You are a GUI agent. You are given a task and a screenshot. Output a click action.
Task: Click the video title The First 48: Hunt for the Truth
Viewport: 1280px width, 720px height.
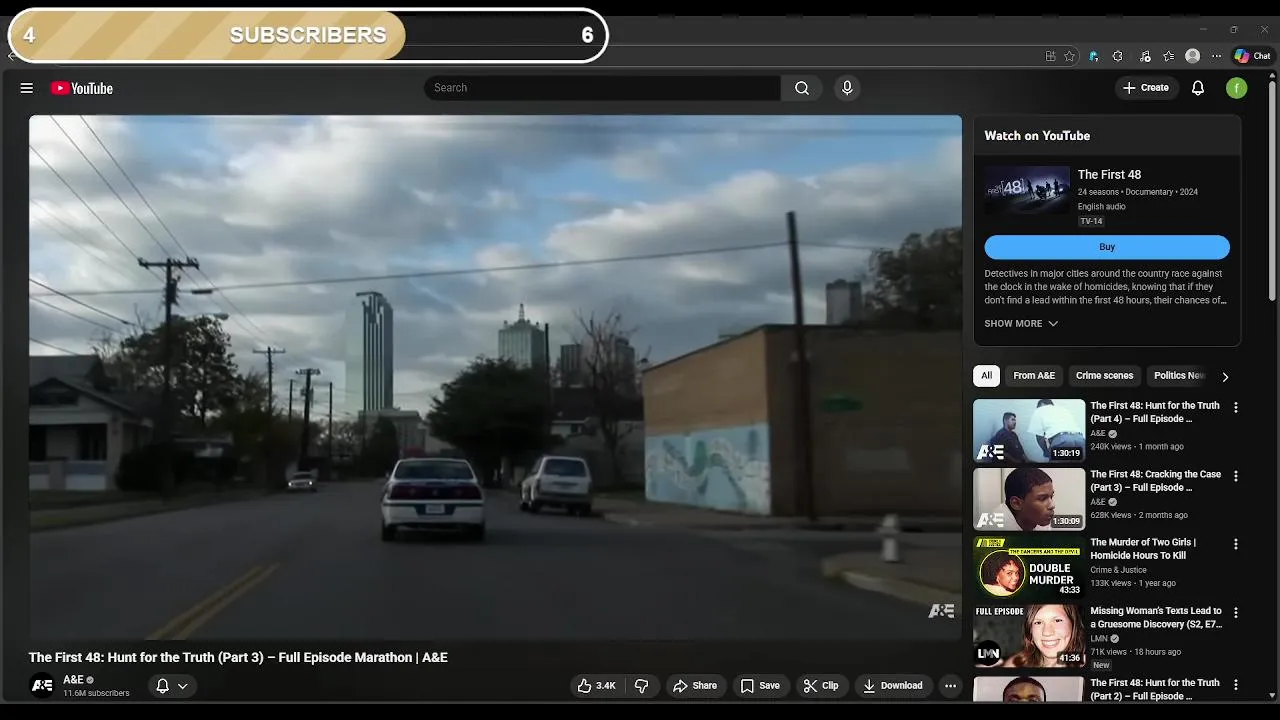[238, 657]
